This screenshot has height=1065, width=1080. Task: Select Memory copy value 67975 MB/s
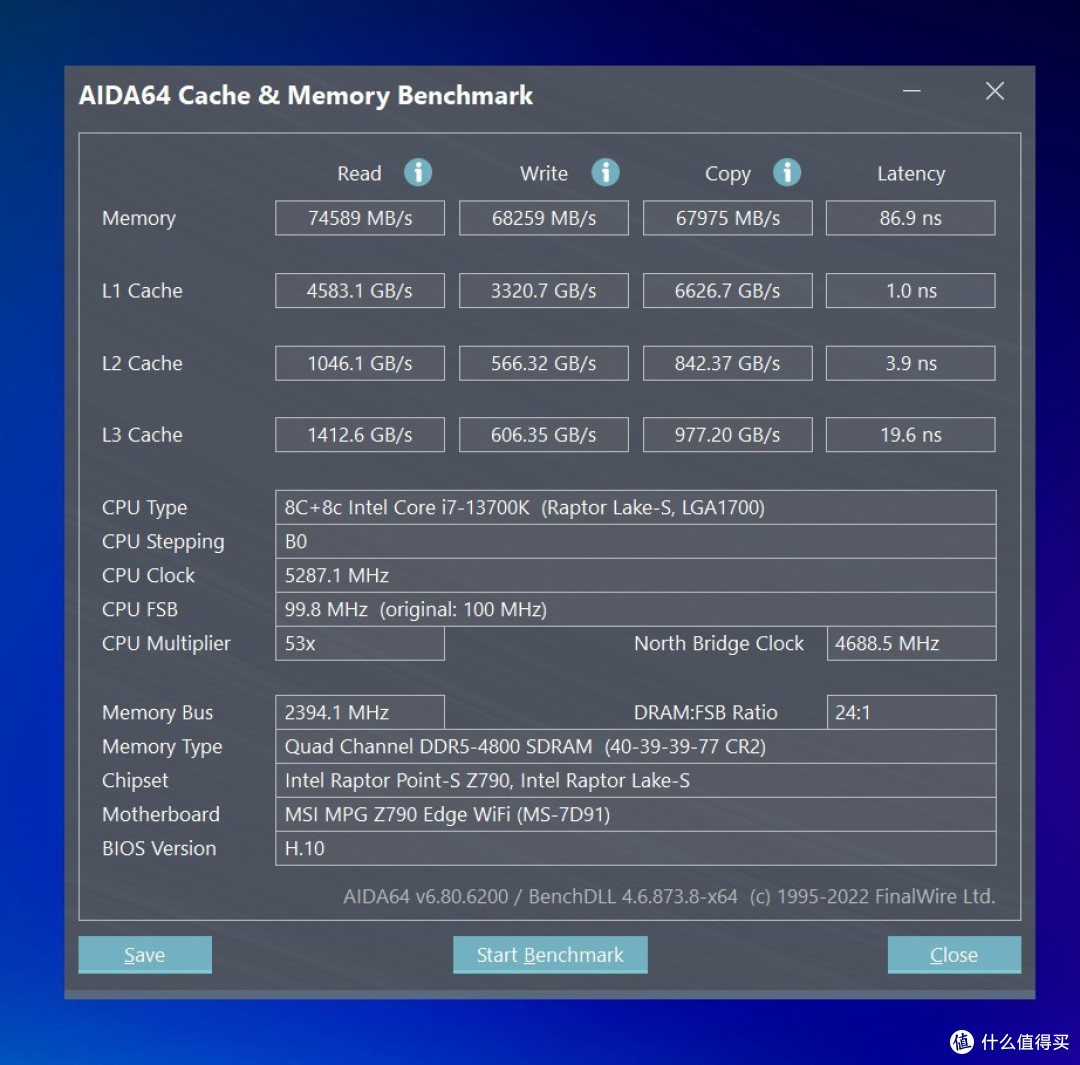pos(727,218)
